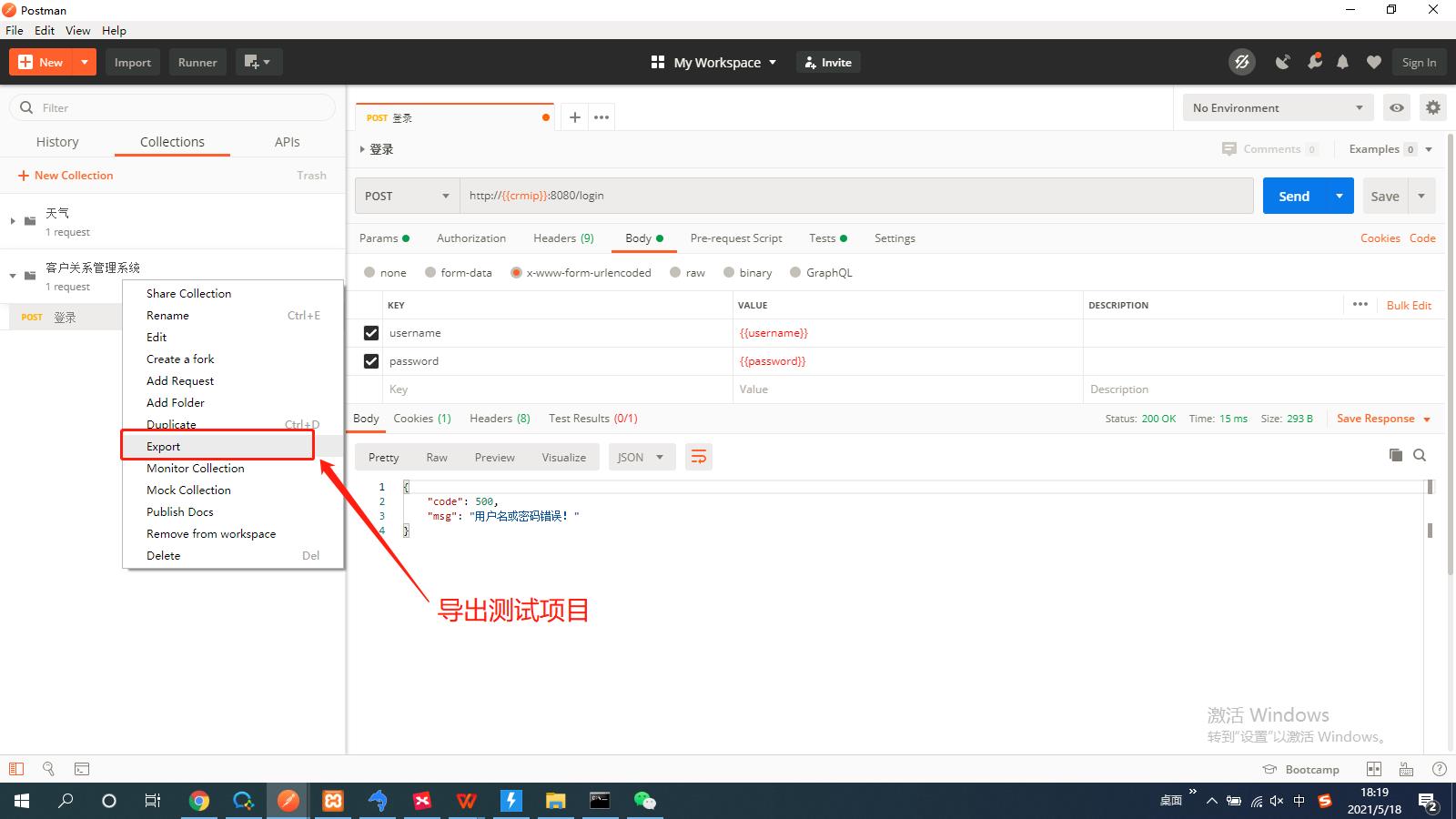This screenshot has height=819, width=1456.
Task: Open the Tests request tab
Action: pos(827,238)
